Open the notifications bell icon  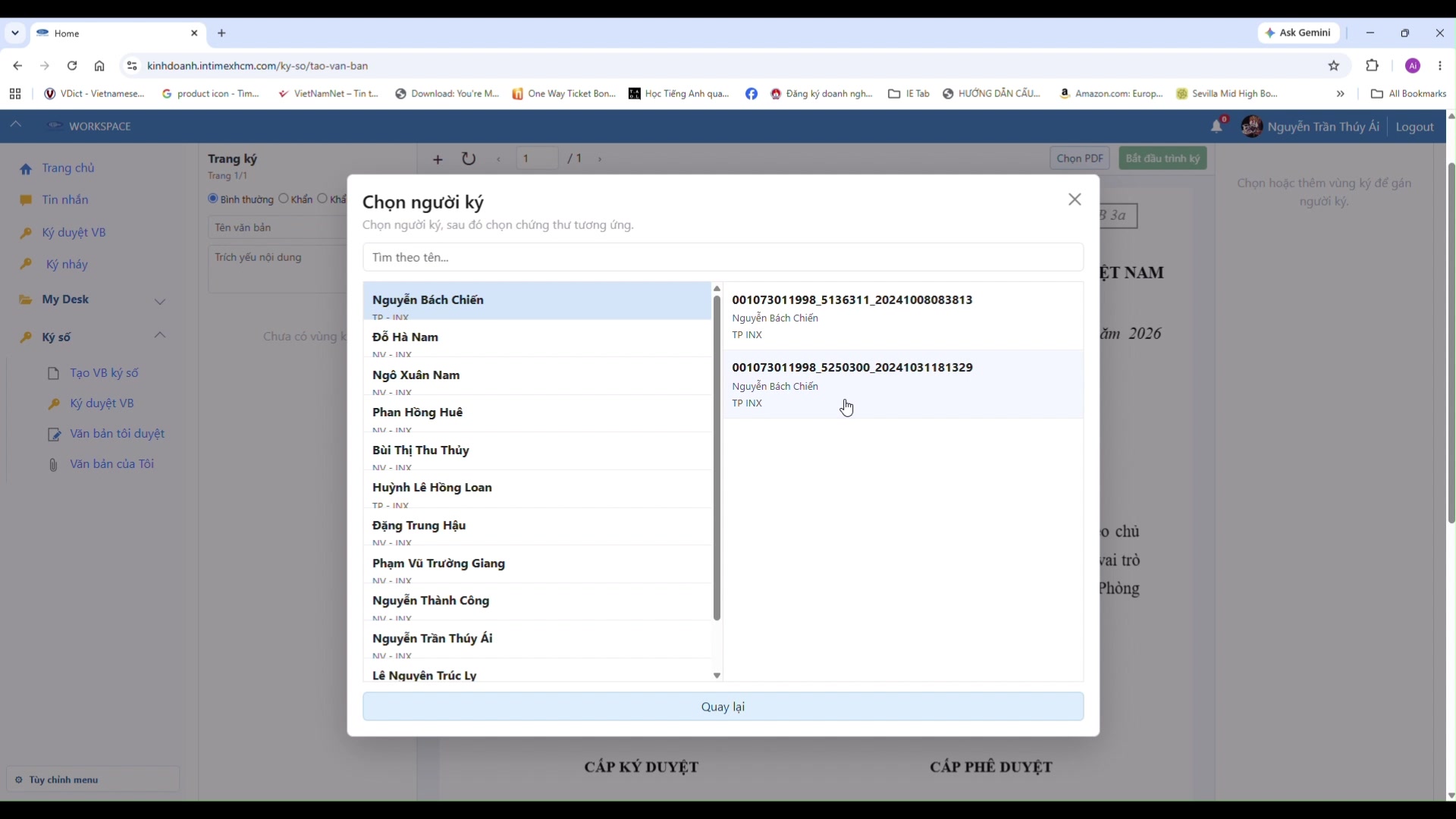coord(1216,126)
